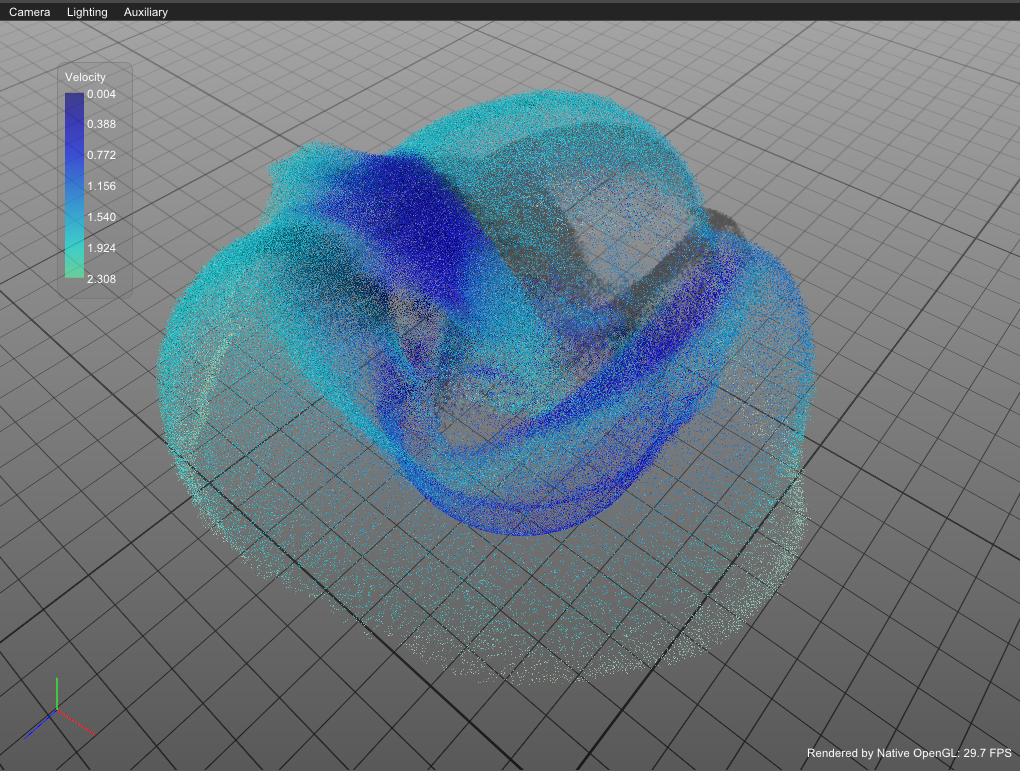Viewport: 1020px width, 771px height.
Task: Open the Auxiliary menu
Action: click(x=146, y=12)
